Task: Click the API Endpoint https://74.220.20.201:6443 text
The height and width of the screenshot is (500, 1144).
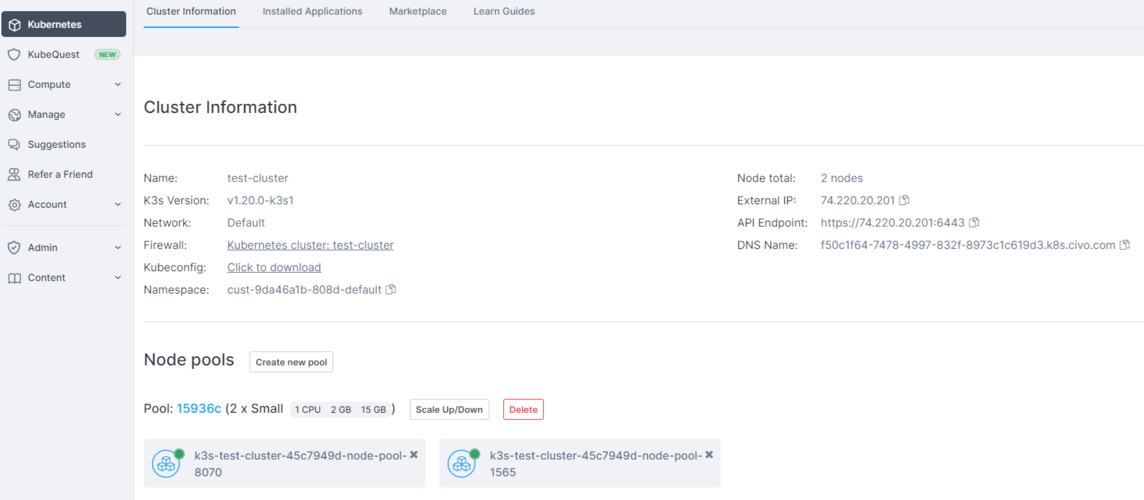Action: (x=892, y=223)
